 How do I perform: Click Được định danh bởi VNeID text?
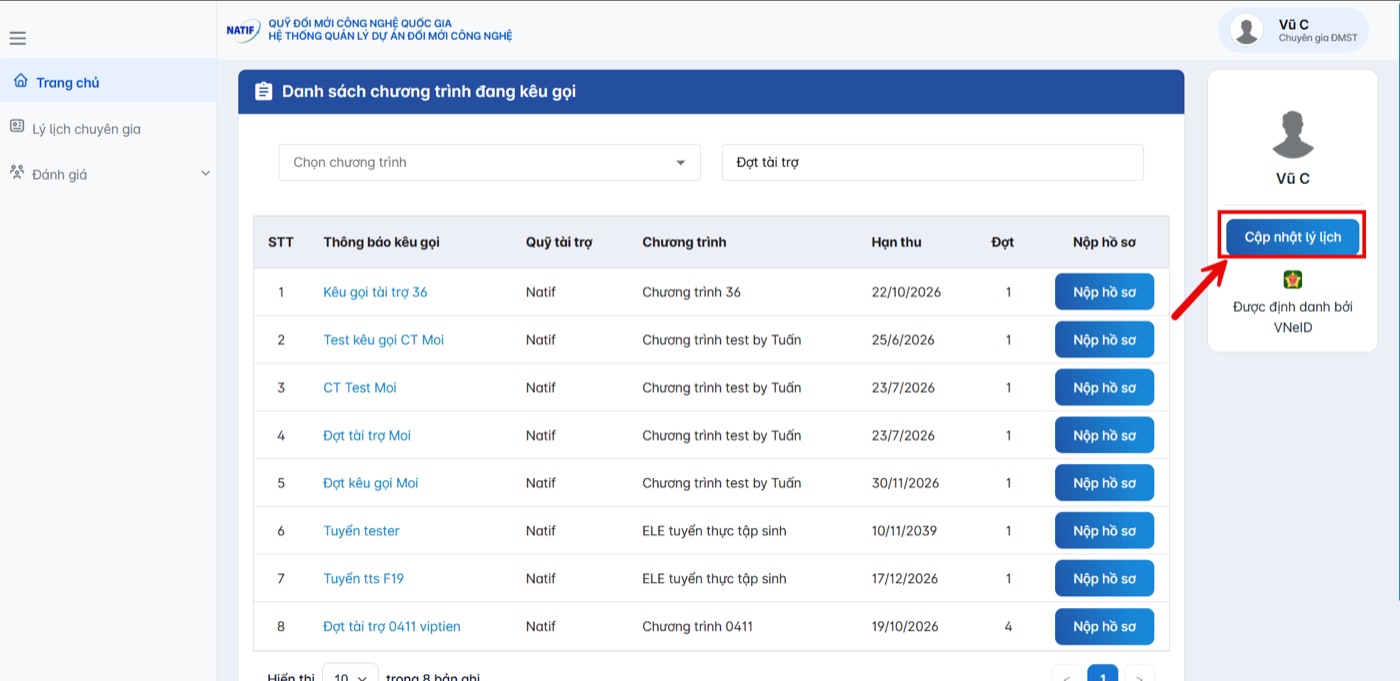(1292, 317)
